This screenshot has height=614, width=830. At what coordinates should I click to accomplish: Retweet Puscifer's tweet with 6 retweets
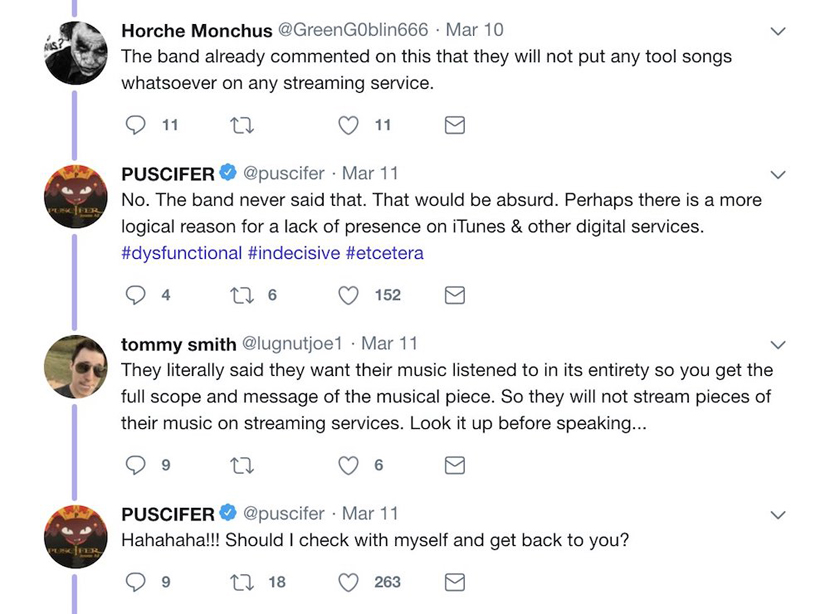point(242,295)
